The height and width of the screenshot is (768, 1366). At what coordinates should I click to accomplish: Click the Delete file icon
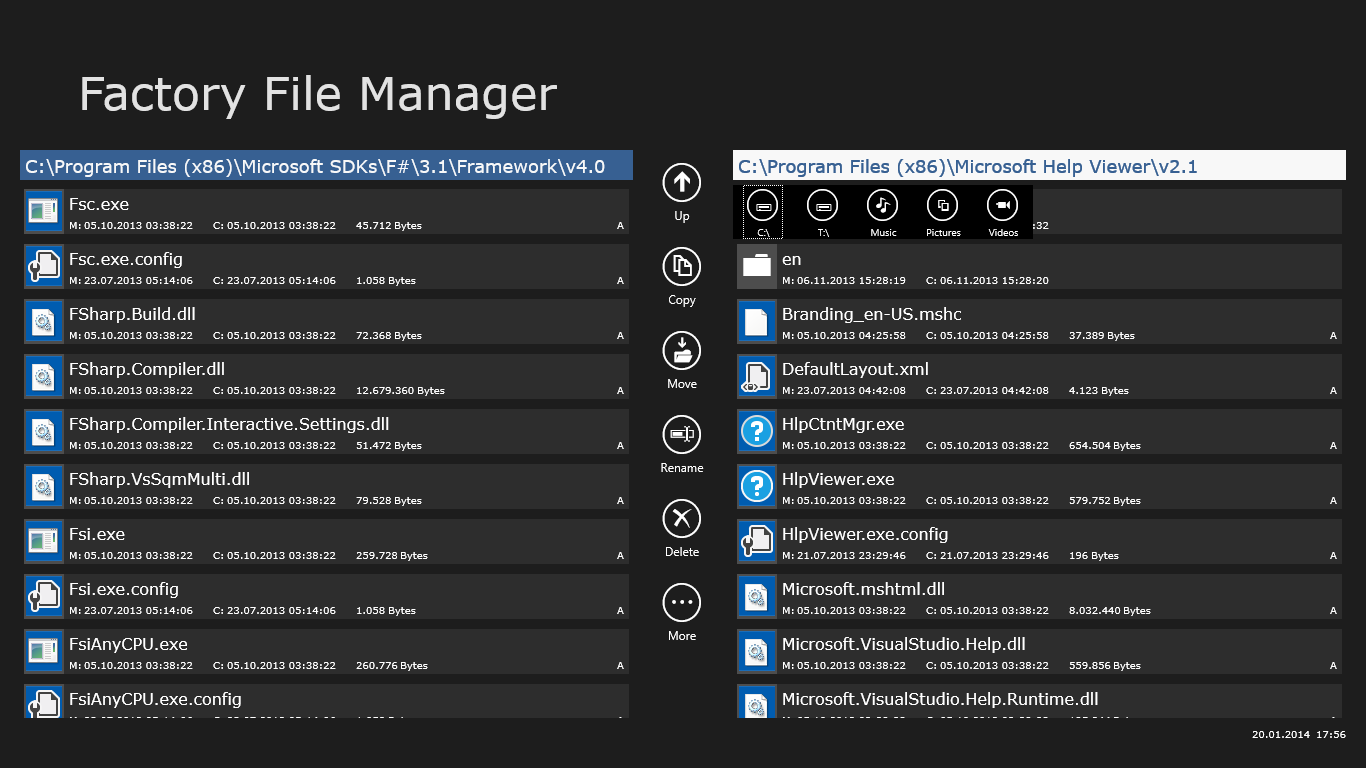pyautogui.click(x=681, y=518)
